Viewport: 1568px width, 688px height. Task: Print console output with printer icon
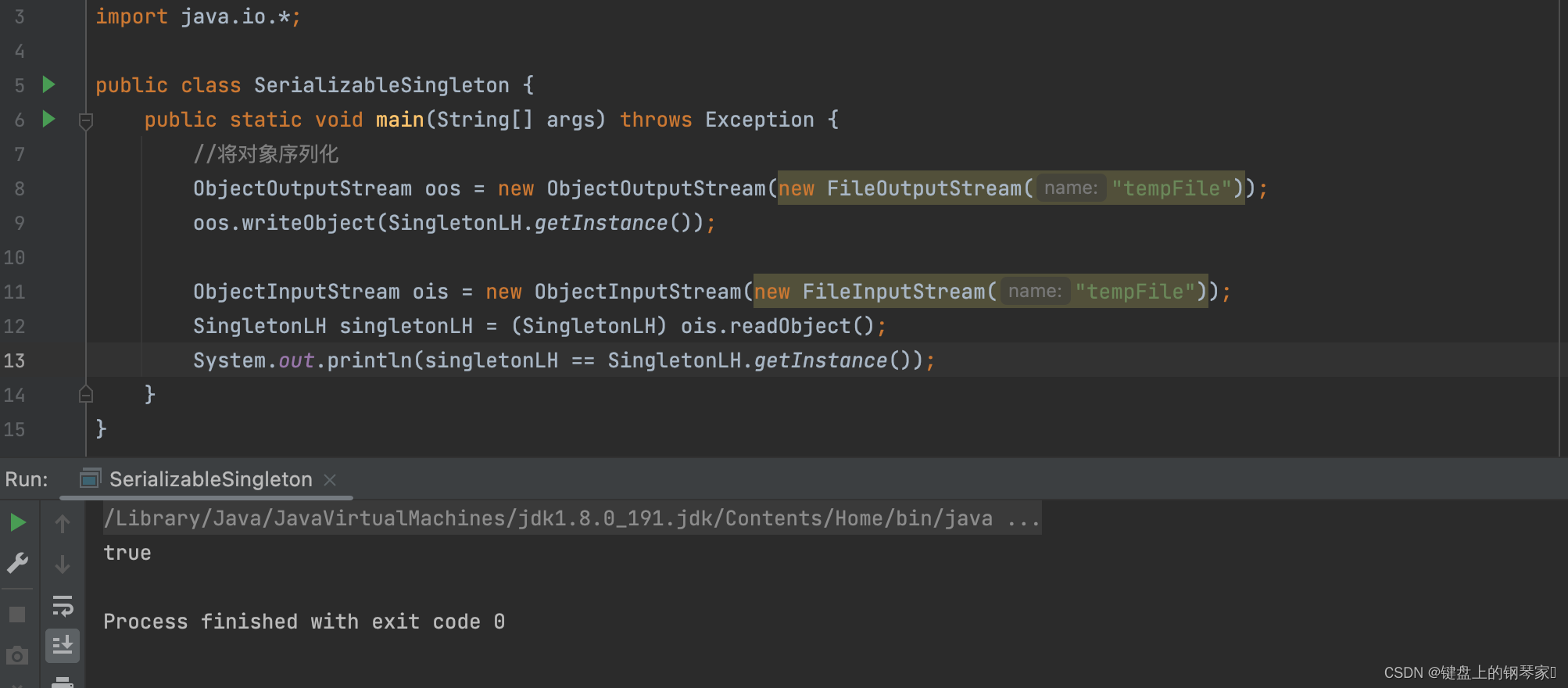[x=63, y=682]
